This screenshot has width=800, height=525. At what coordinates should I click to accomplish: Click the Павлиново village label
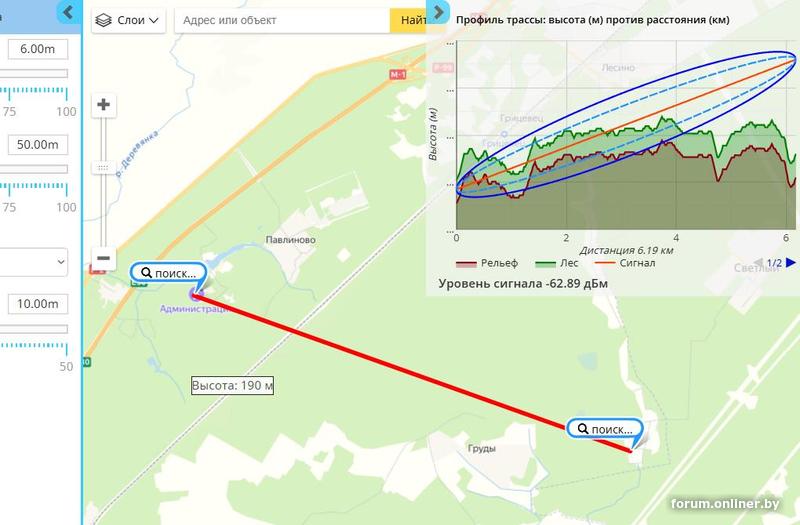click(x=290, y=240)
